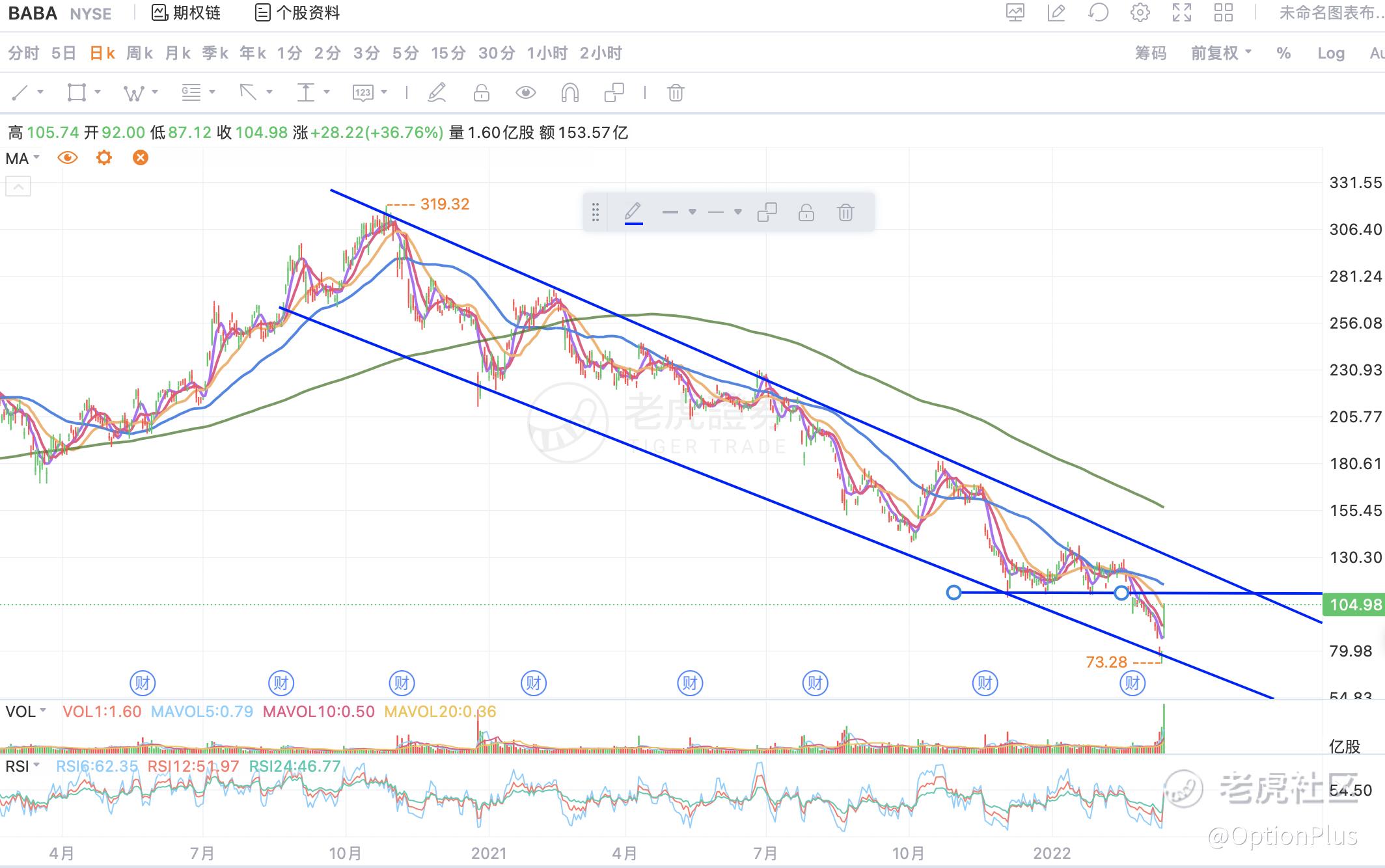Click the chart snapshot icon in top bar
This screenshot has height=868, width=1385.
pos(1015,13)
